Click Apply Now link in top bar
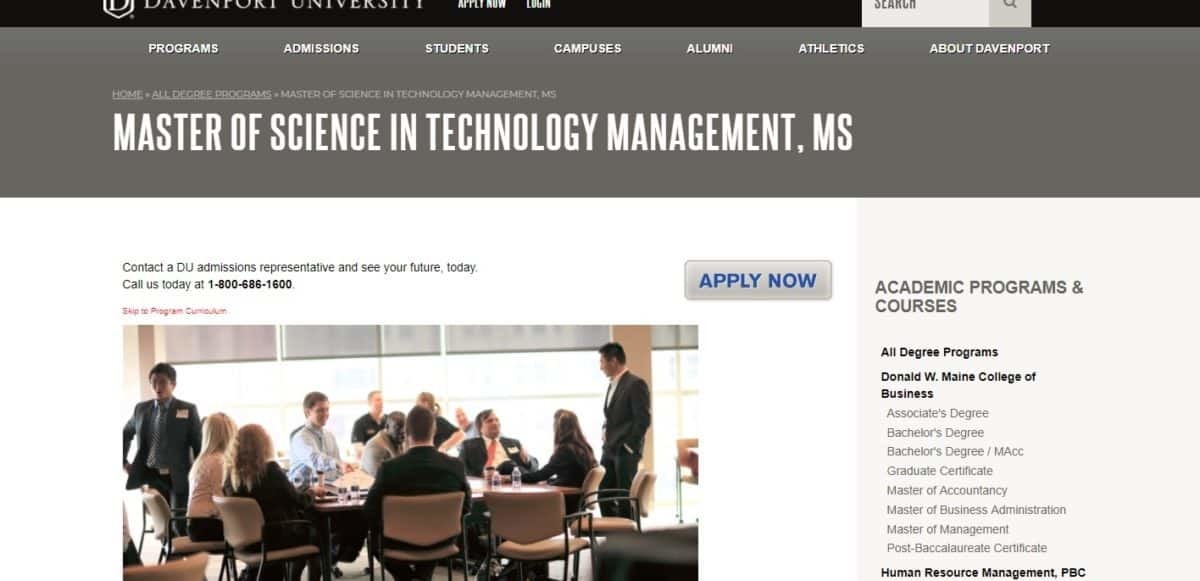This screenshot has width=1200, height=581. pyautogui.click(x=482, y=4)
